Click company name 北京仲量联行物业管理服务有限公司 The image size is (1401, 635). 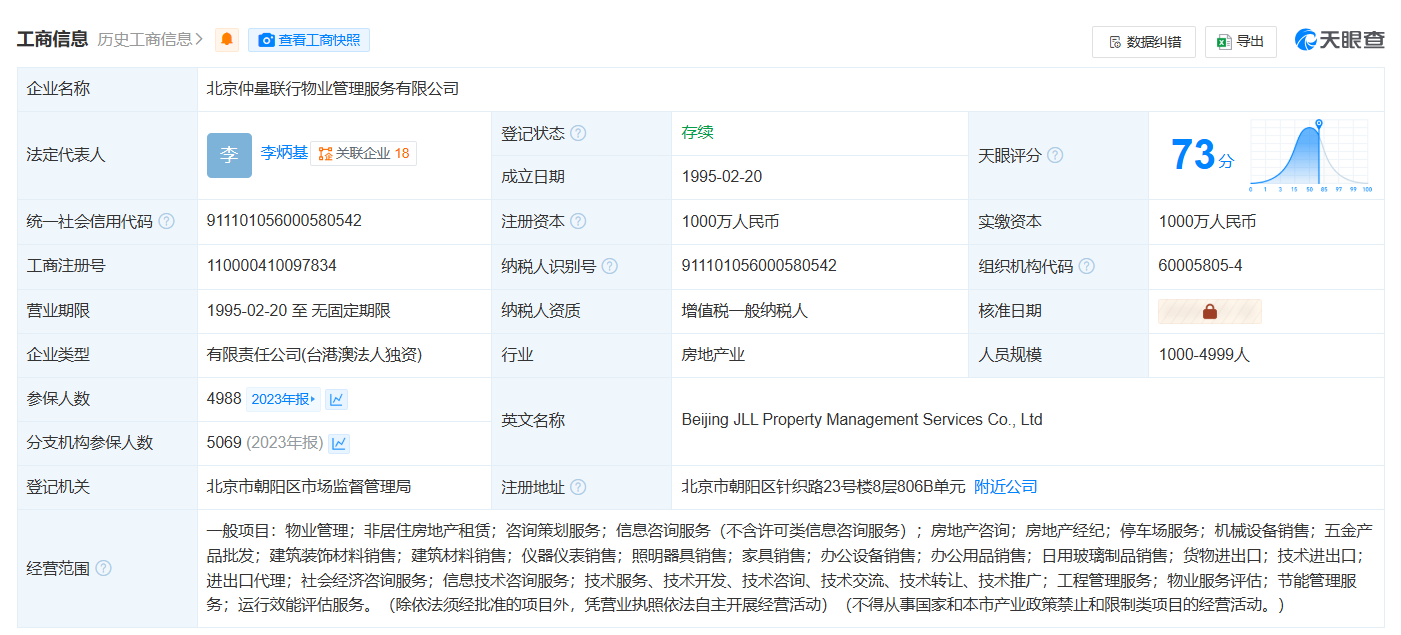333,89
